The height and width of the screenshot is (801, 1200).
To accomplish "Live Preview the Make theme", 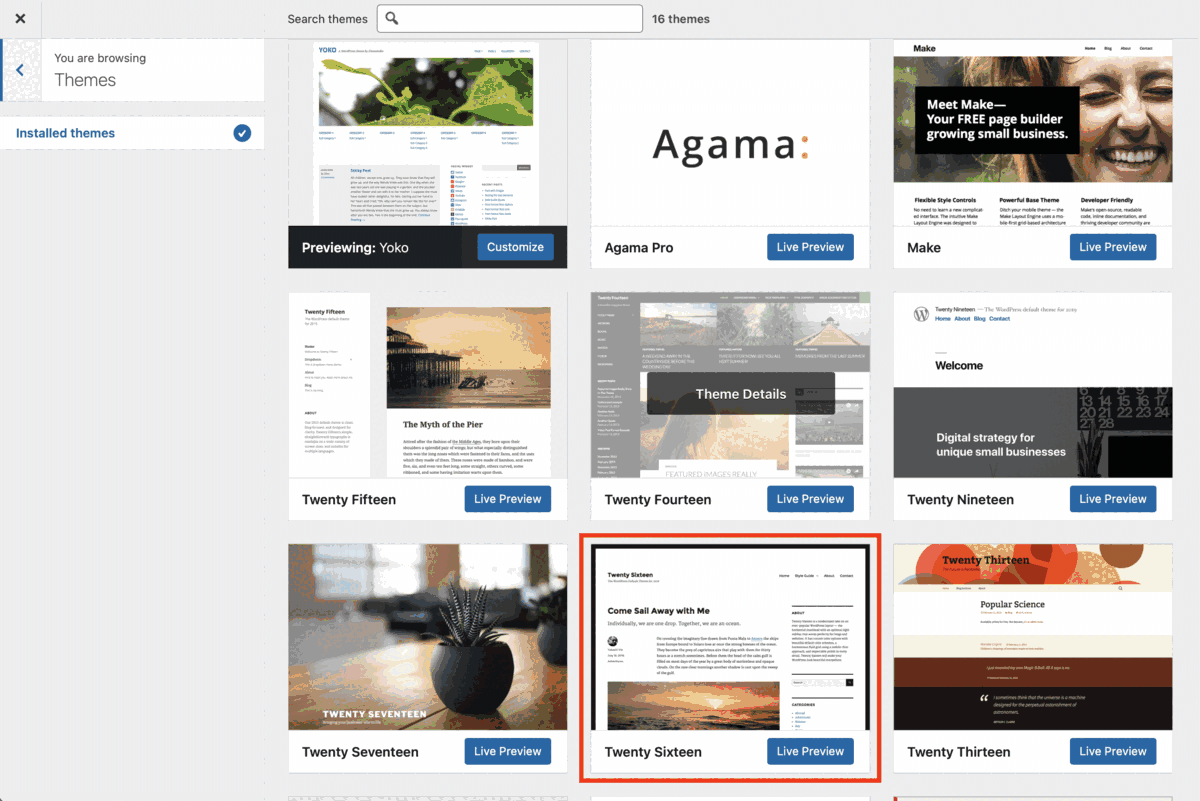I will [1113, 247].
